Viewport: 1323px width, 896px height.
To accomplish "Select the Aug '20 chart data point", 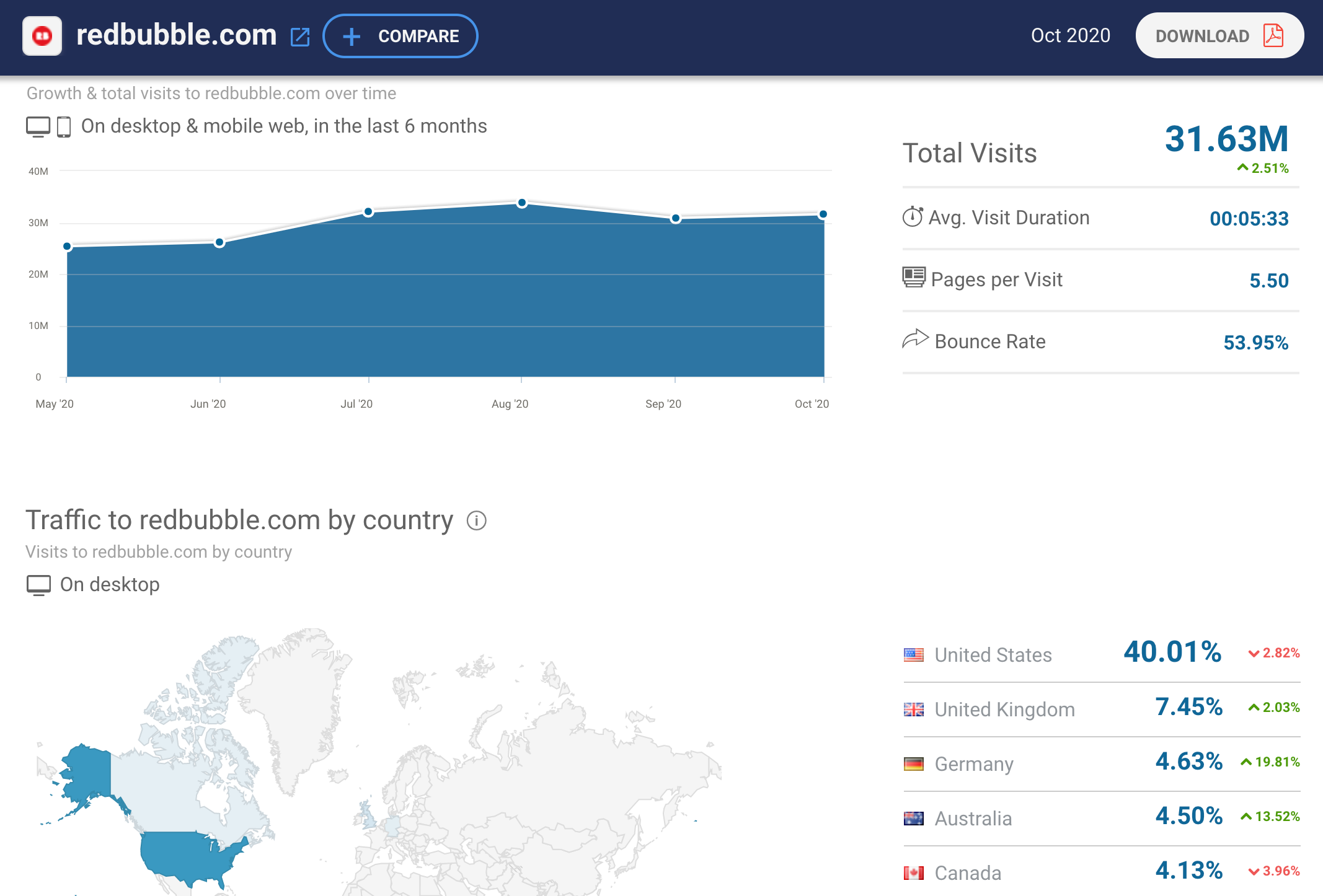I will [522, 203].
